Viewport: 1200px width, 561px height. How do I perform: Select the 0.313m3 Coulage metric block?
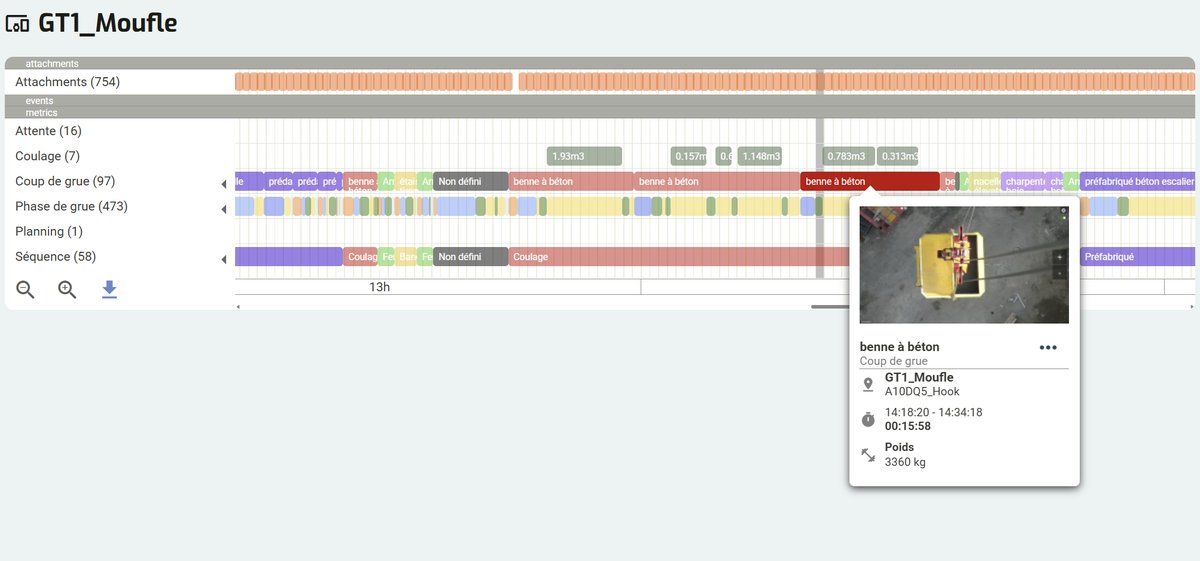click(898, 156)
